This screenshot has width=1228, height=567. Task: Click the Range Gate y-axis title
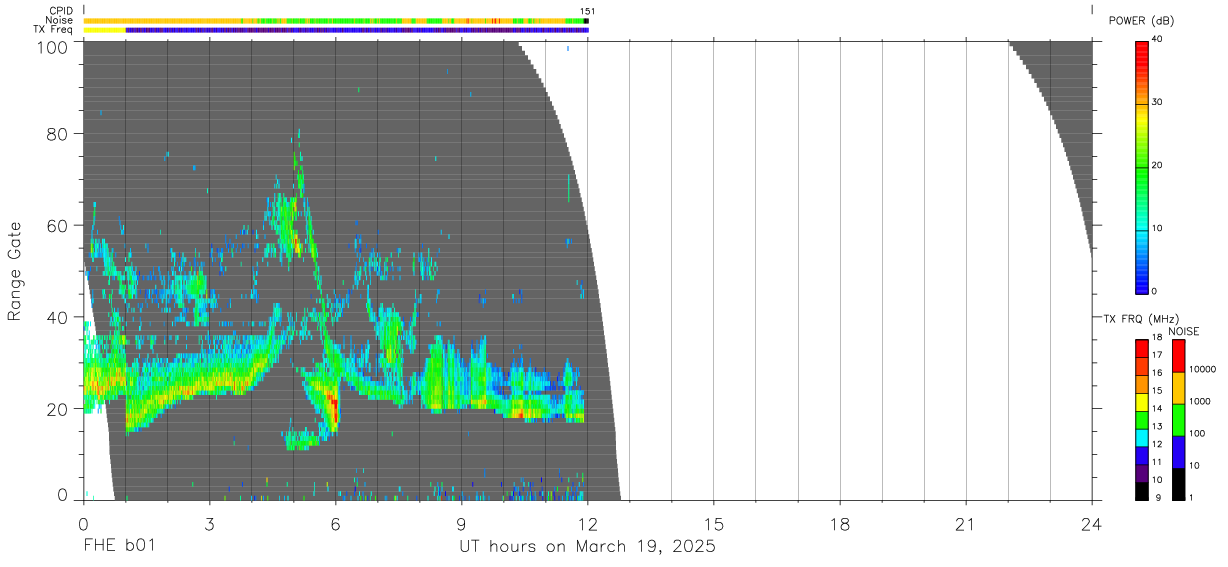point(15,271)
